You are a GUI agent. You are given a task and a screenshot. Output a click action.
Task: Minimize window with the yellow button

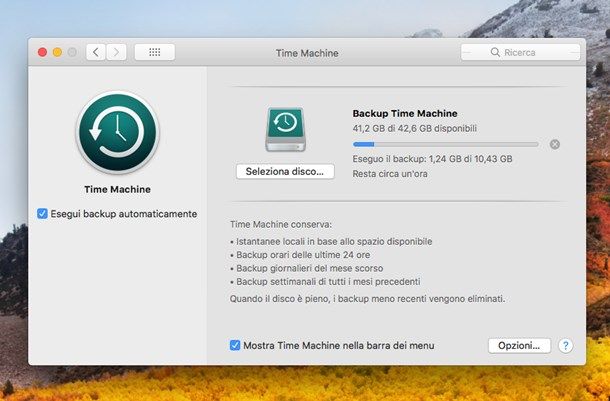coord(57,52)
